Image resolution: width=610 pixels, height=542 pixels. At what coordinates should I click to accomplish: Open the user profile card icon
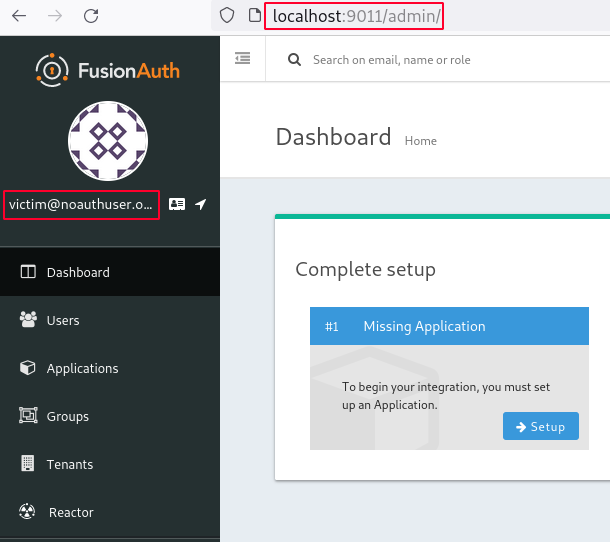[177, 204]
